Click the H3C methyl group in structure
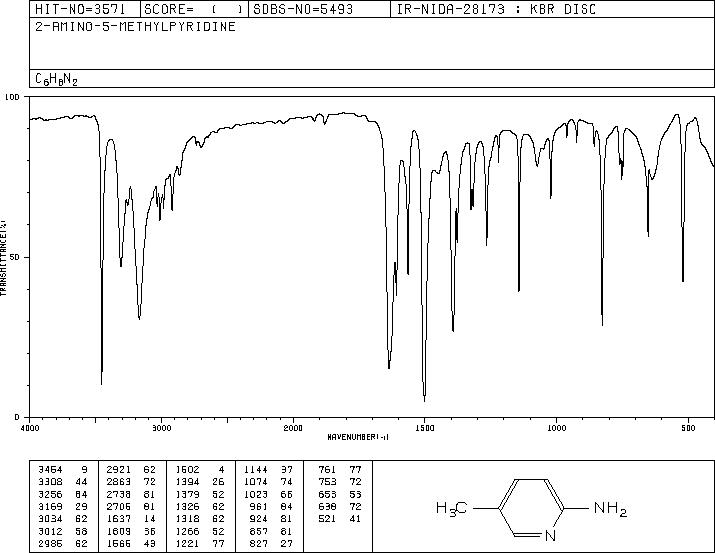The width and height of the screenshot is (715, 553). point(451,508)
